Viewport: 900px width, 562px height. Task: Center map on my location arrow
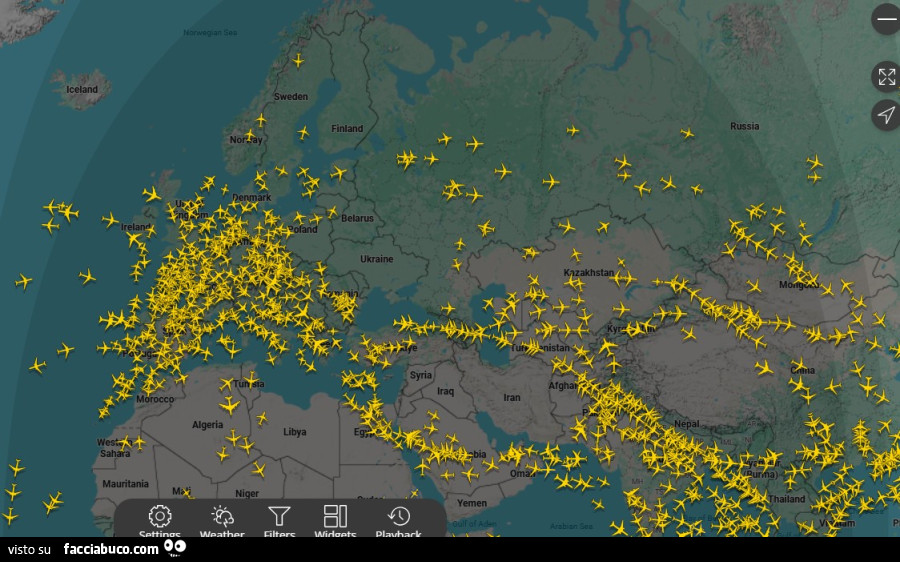click(x=886, y=115)
